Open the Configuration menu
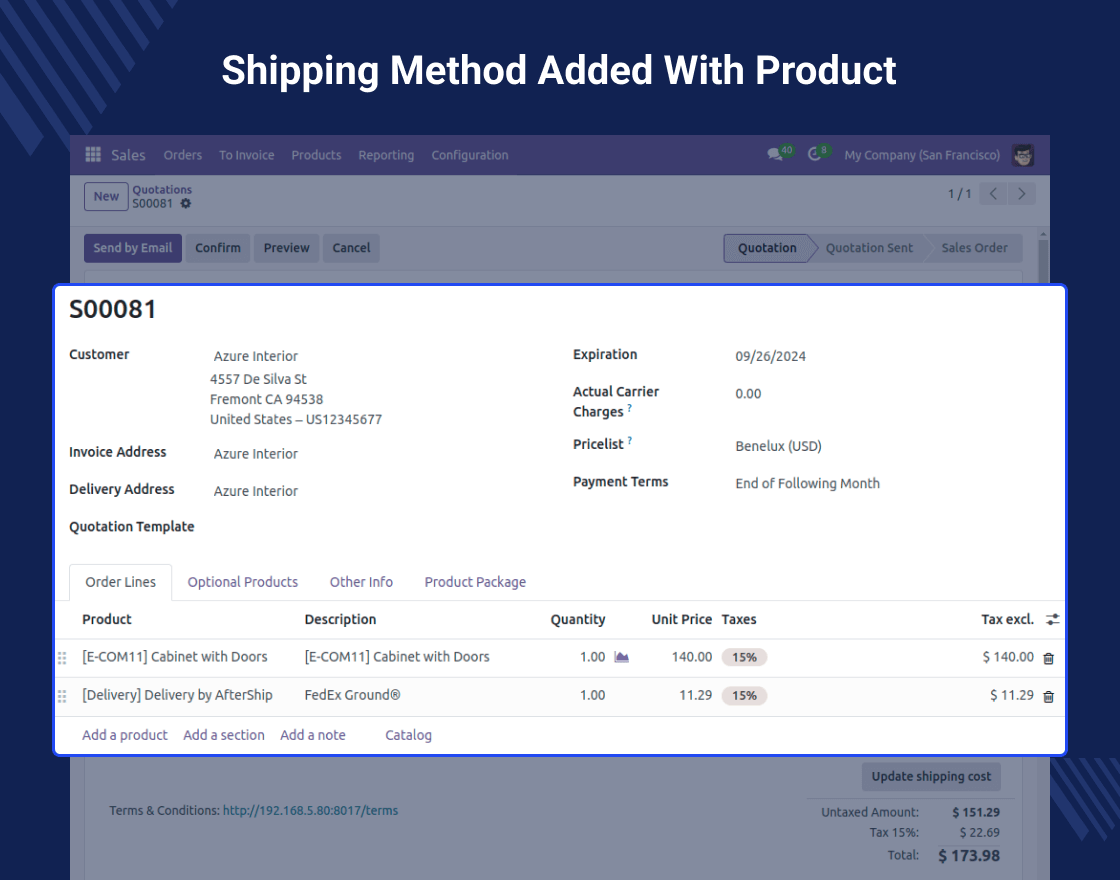This screenshot has height=880, width=1120. point(470,155)
